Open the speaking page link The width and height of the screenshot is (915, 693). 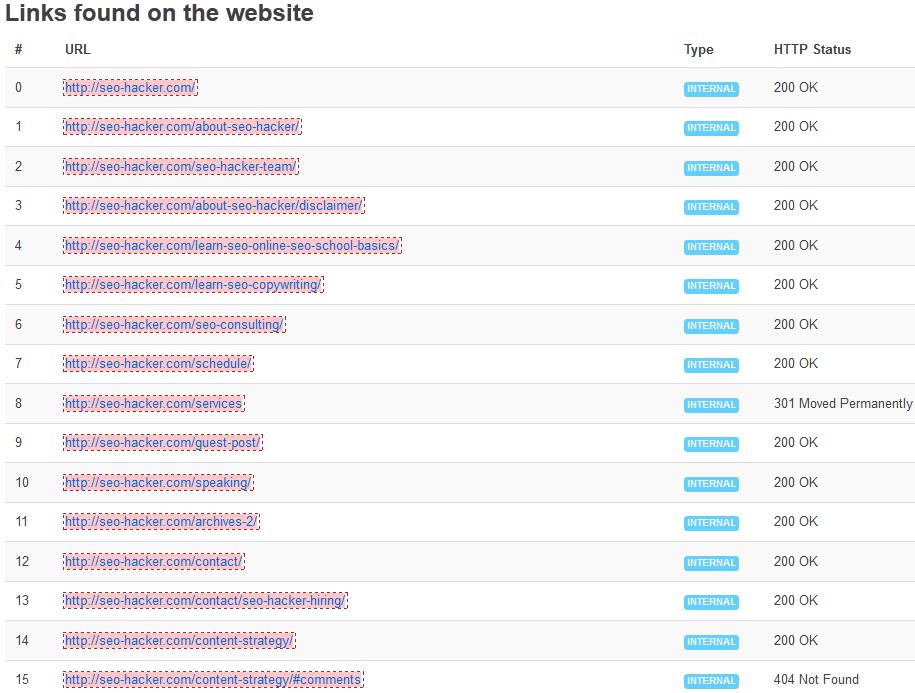pos(158,483)
